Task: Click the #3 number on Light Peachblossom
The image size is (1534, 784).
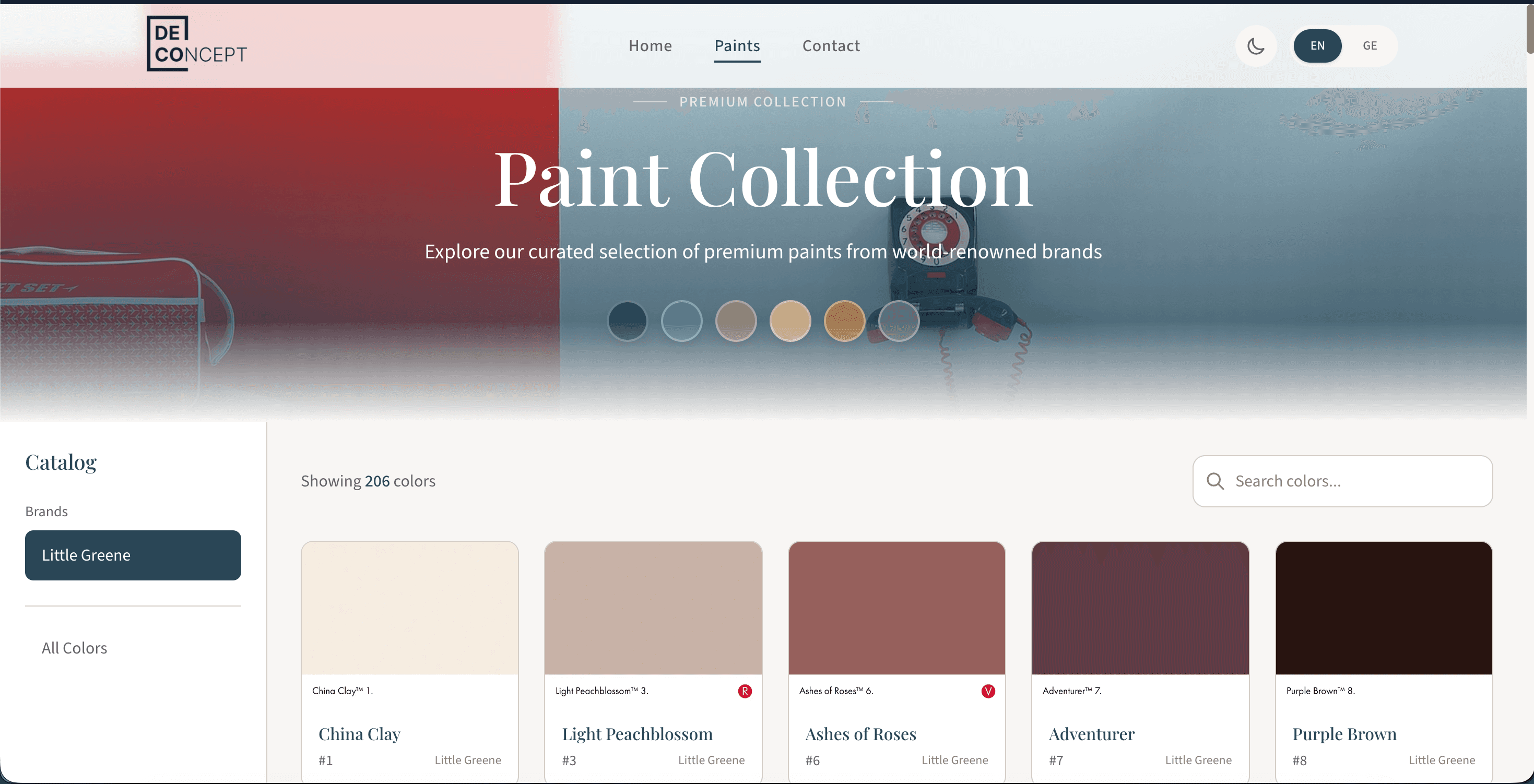Action: tap(569, 760)
